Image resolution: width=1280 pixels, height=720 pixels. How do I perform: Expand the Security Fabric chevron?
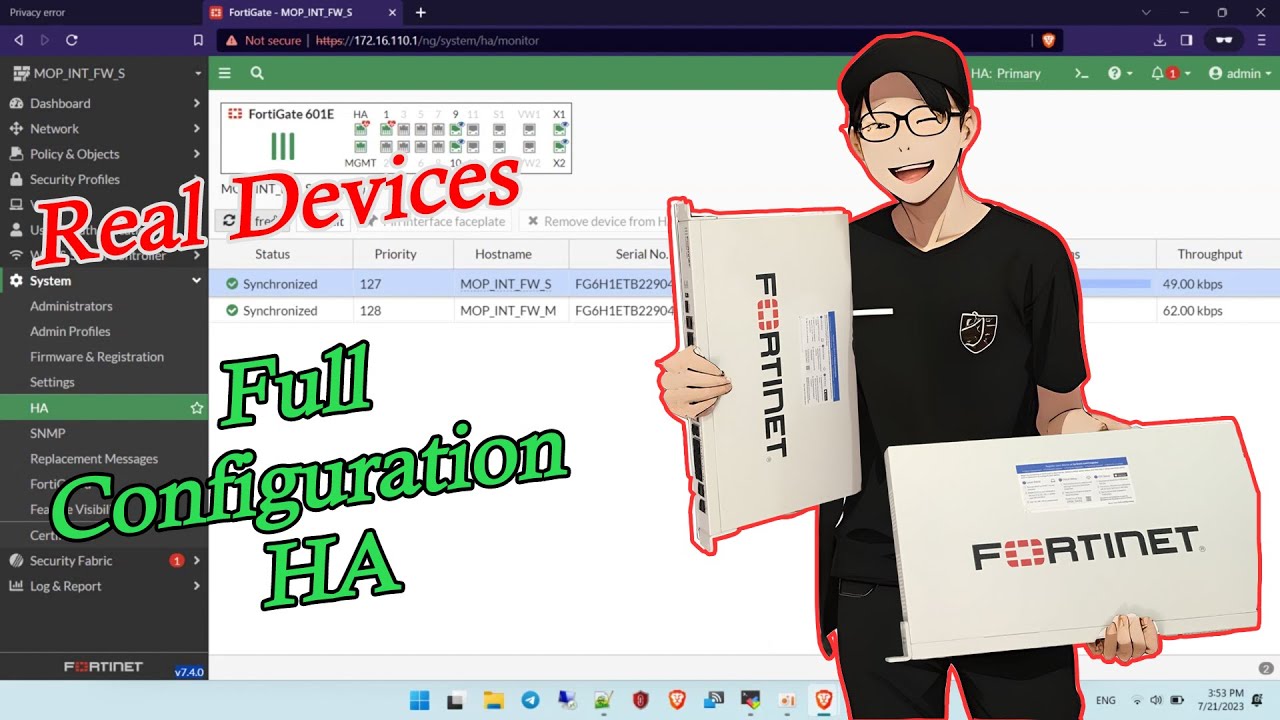(196, 560)
